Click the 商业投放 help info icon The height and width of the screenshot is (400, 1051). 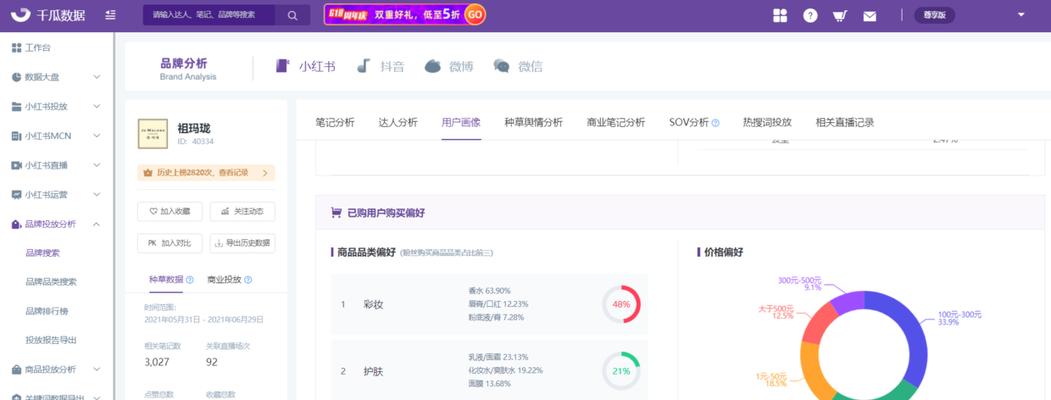[x=248, y=279]
